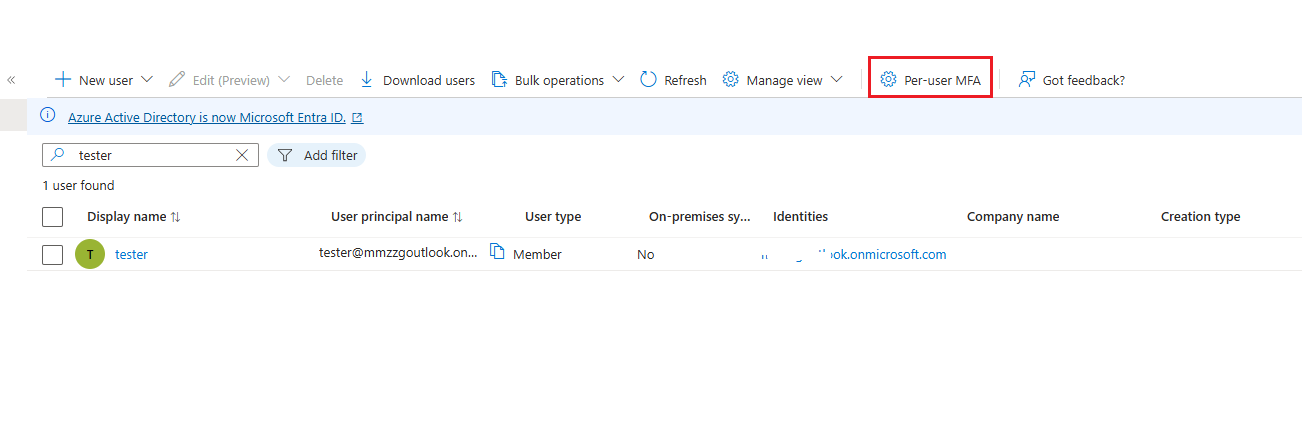Click the Refresh icon
1302x429 pixels.
point(648,80)
